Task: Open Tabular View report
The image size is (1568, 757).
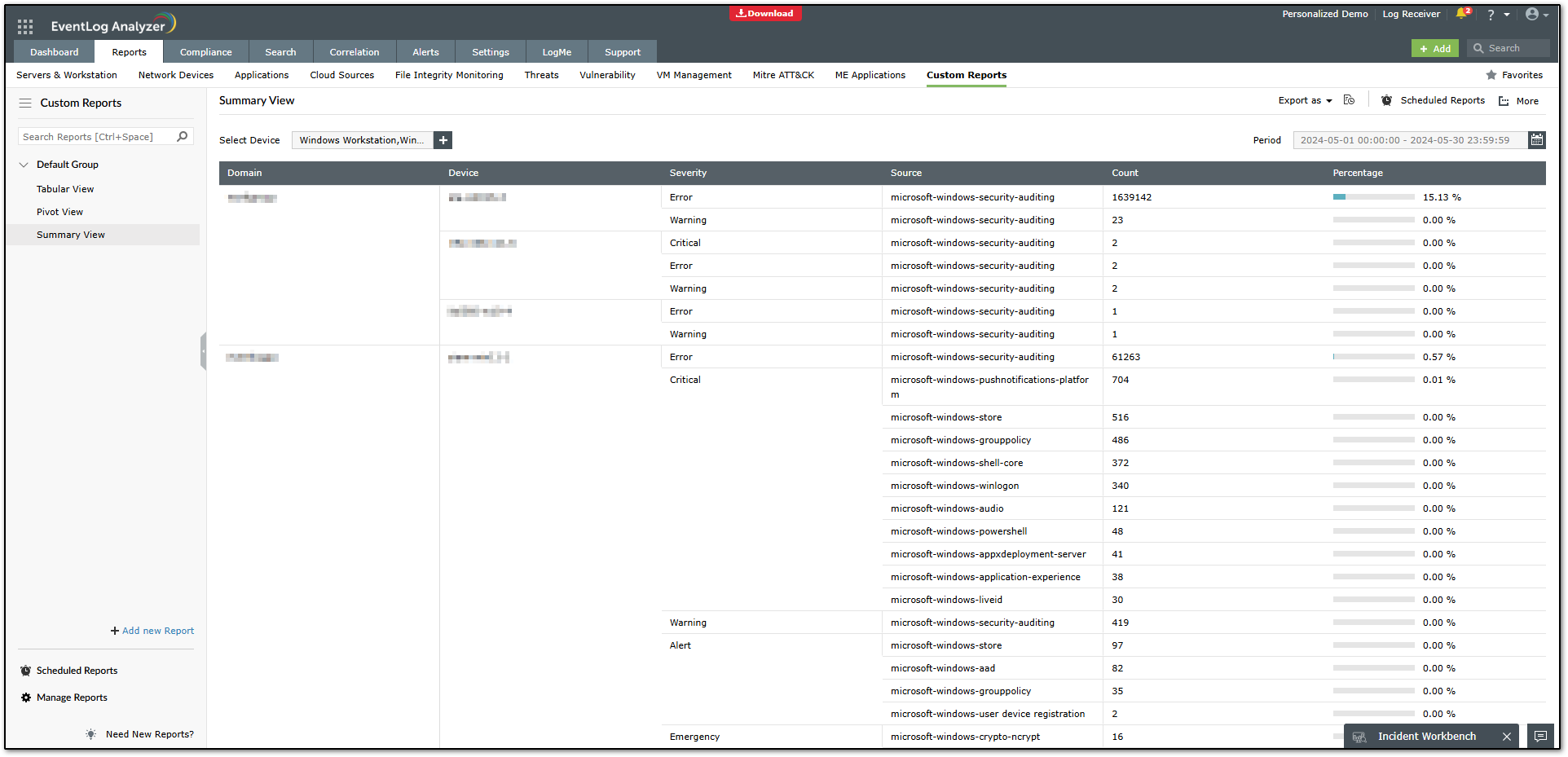Action: coord(65,189)
